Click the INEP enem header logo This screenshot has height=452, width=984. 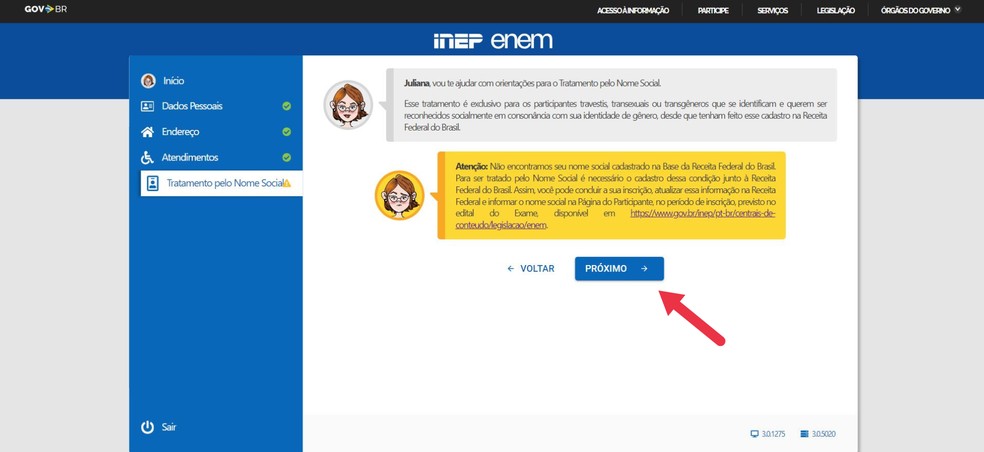pos(493,41)
